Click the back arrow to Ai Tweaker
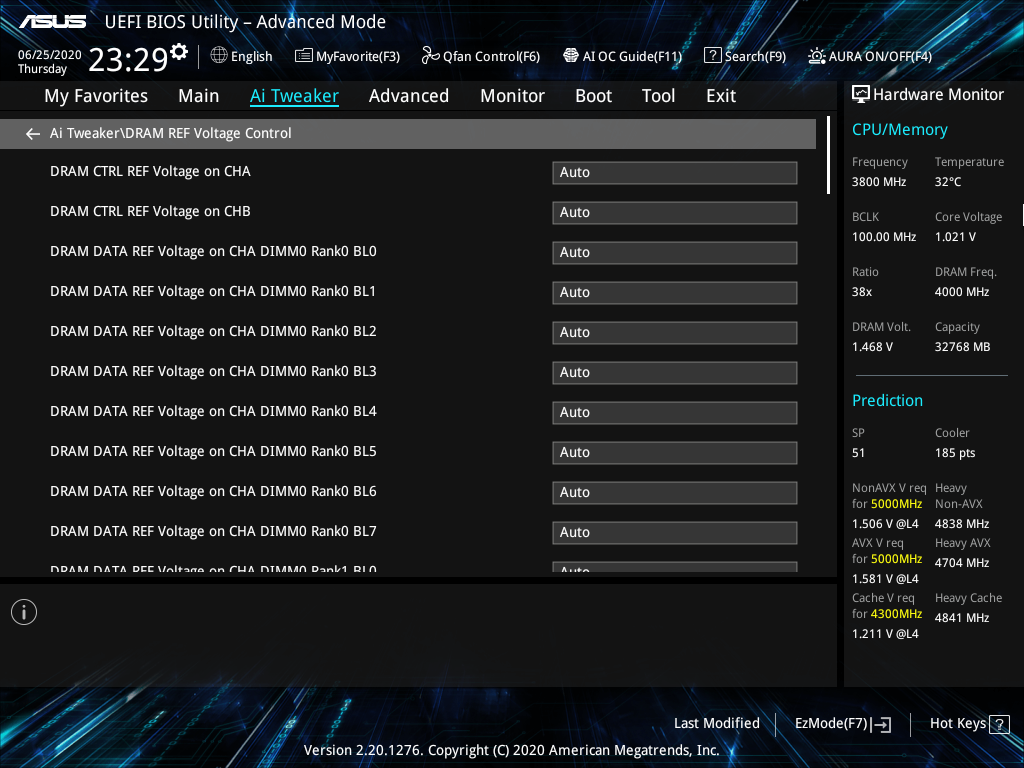 [33, 134]
